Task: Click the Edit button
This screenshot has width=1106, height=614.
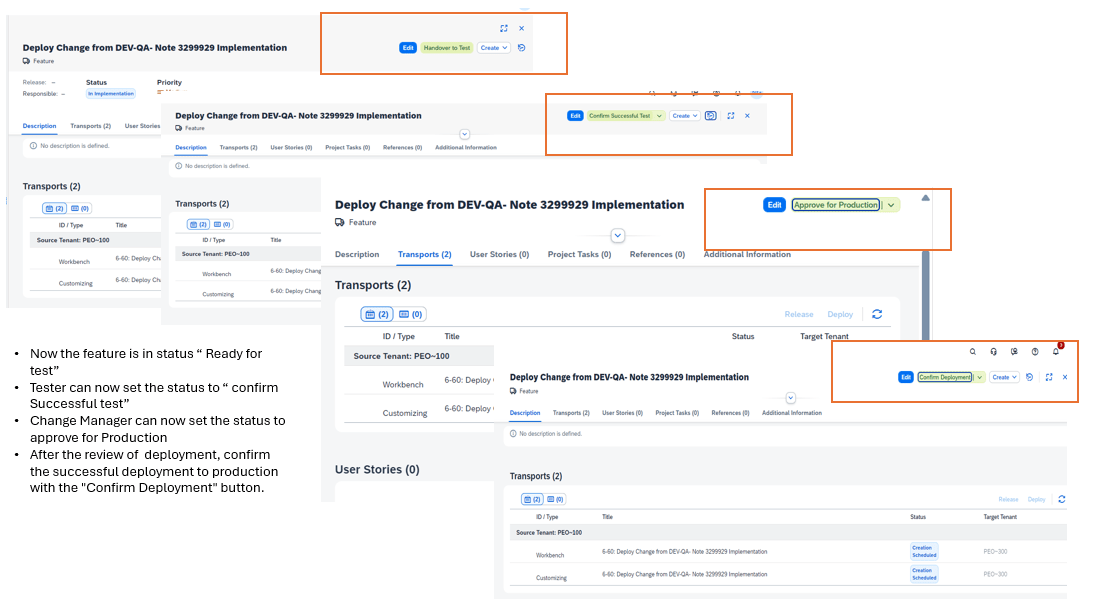Action: 775,204
